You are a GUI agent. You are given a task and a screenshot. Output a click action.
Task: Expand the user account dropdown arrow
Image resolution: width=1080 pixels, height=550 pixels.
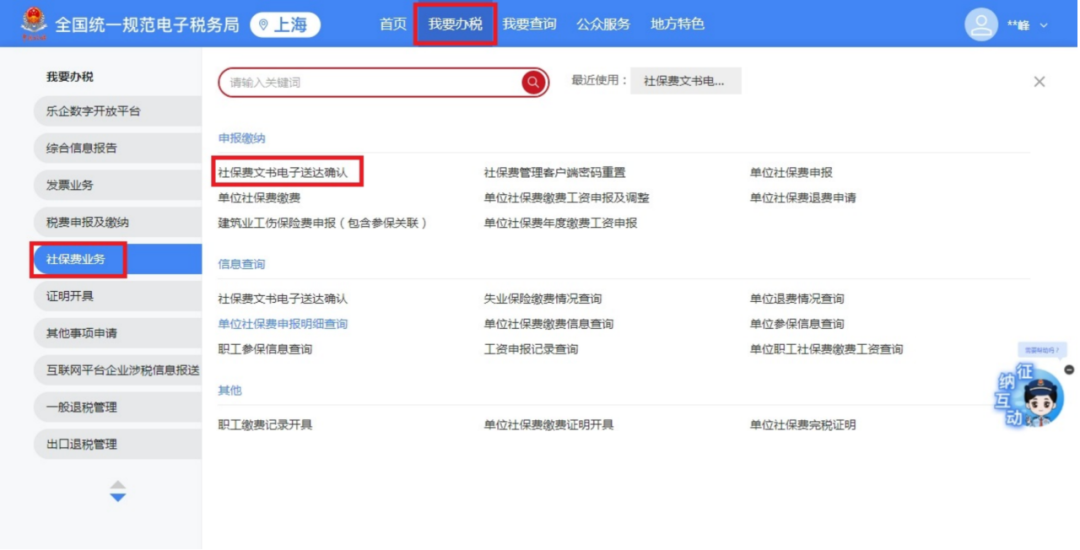pos(1044,25)
